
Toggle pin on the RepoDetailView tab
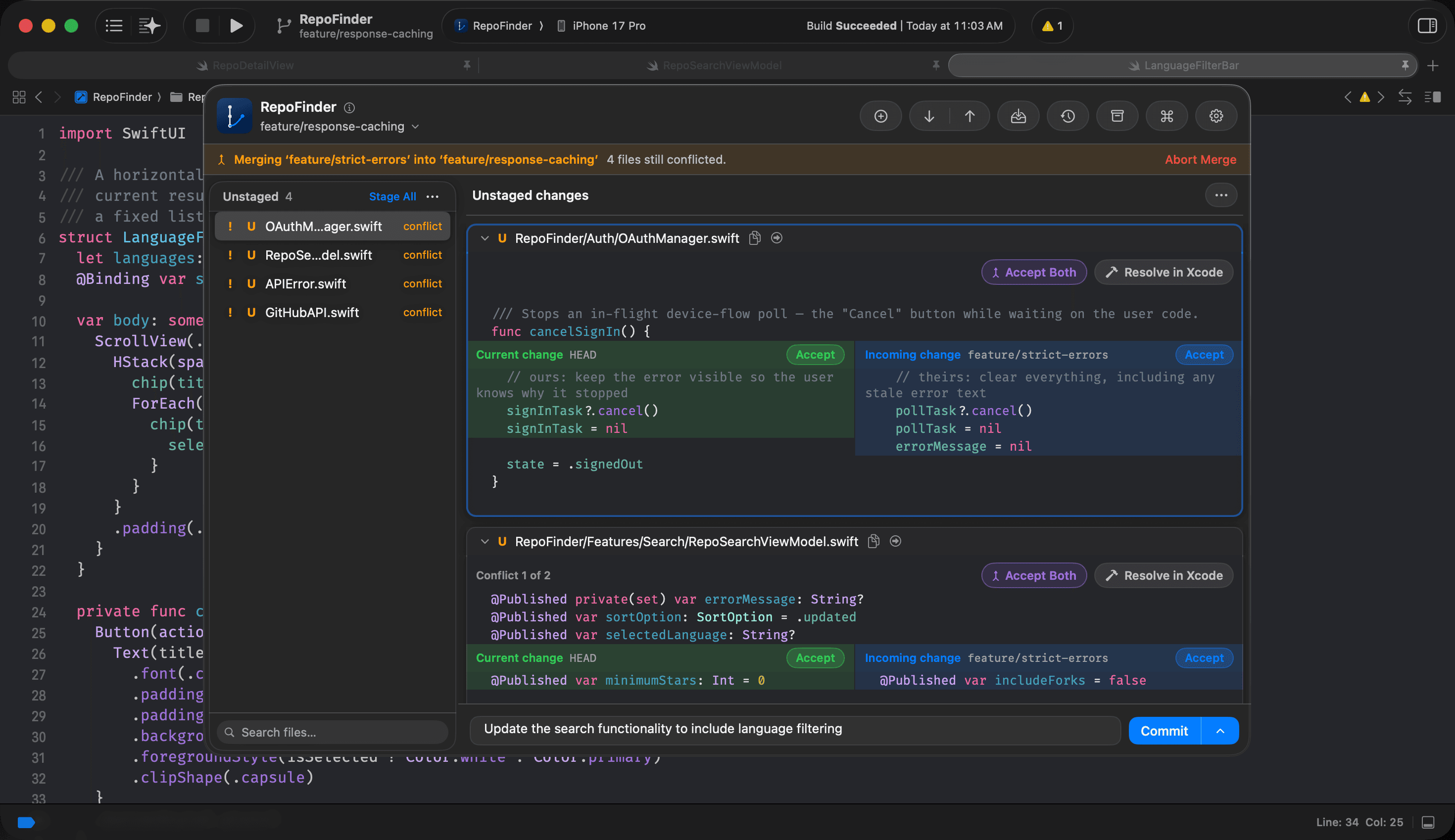[466, 65]
